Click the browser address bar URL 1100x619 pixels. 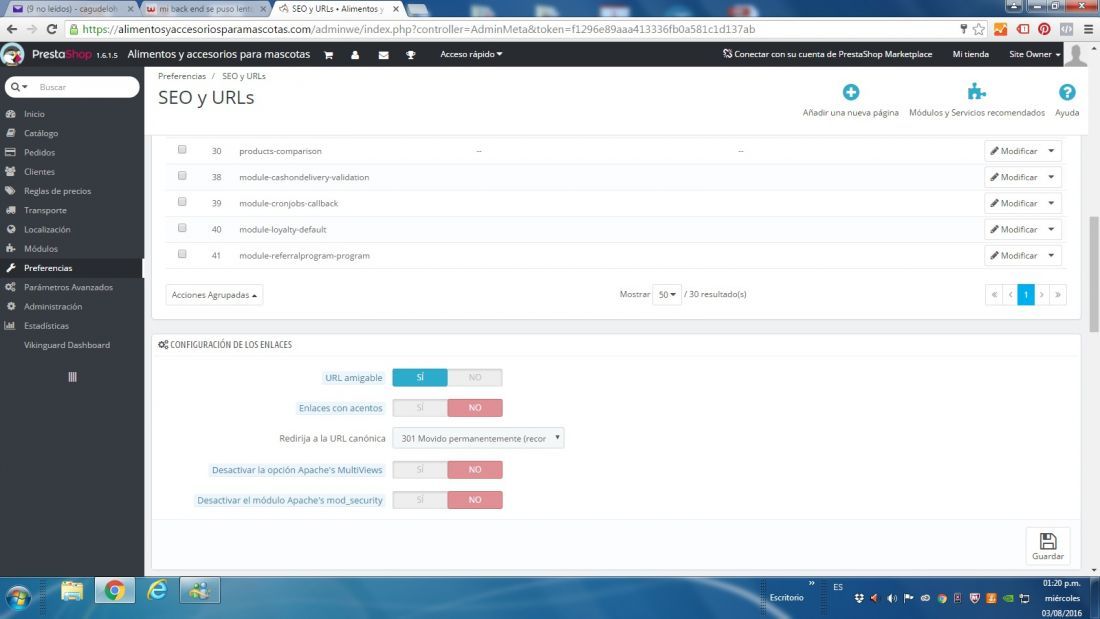coord(418,29)
